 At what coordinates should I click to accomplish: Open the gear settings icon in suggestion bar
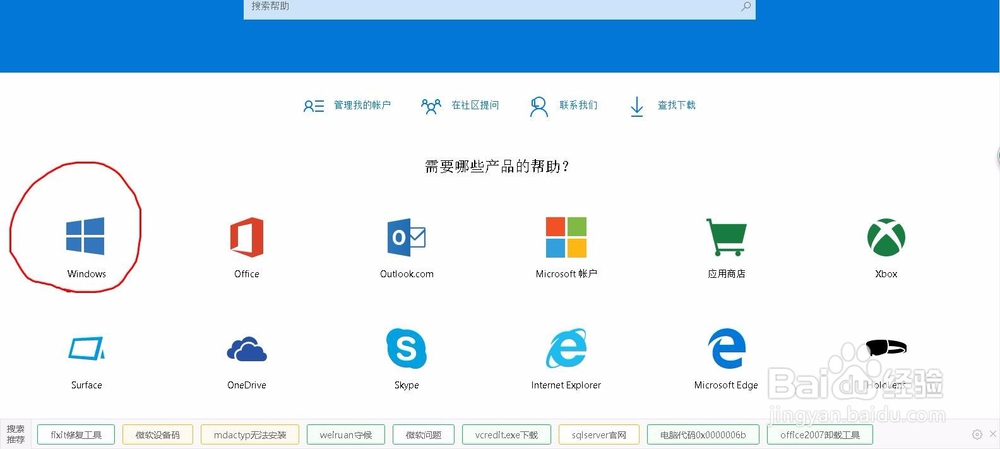coord(977,434)
